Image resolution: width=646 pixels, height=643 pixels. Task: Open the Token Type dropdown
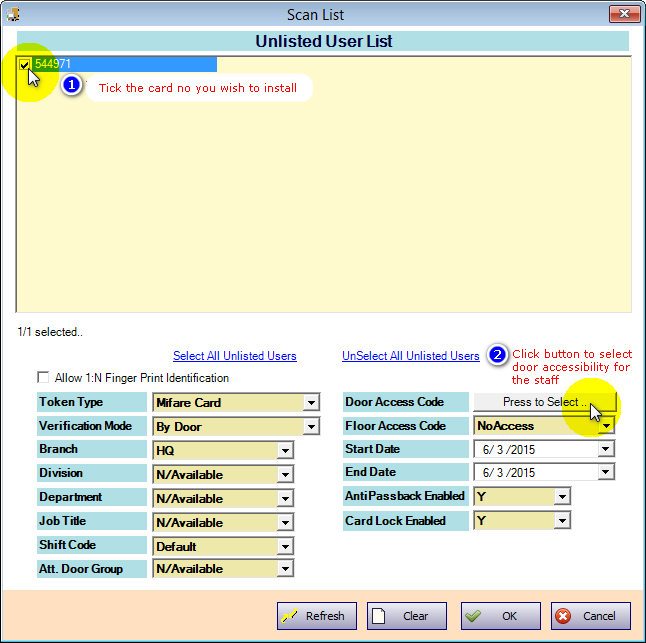coord(311,403)
